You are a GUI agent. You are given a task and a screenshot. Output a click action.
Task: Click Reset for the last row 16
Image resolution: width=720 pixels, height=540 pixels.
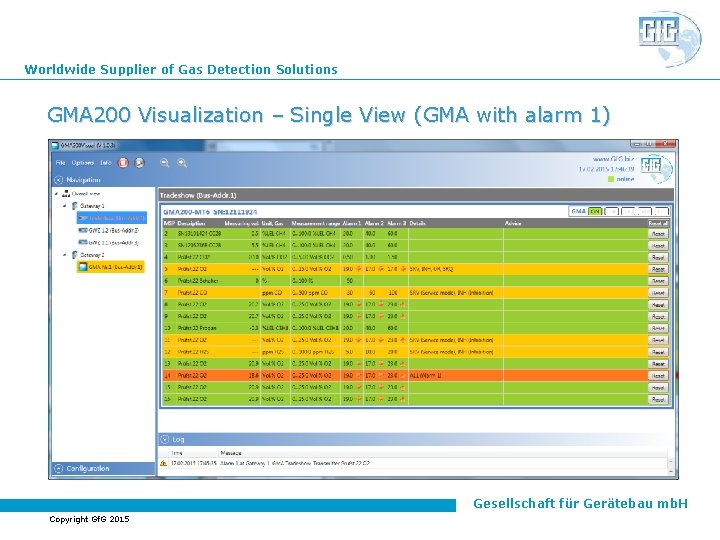click(x=658, y=399)
